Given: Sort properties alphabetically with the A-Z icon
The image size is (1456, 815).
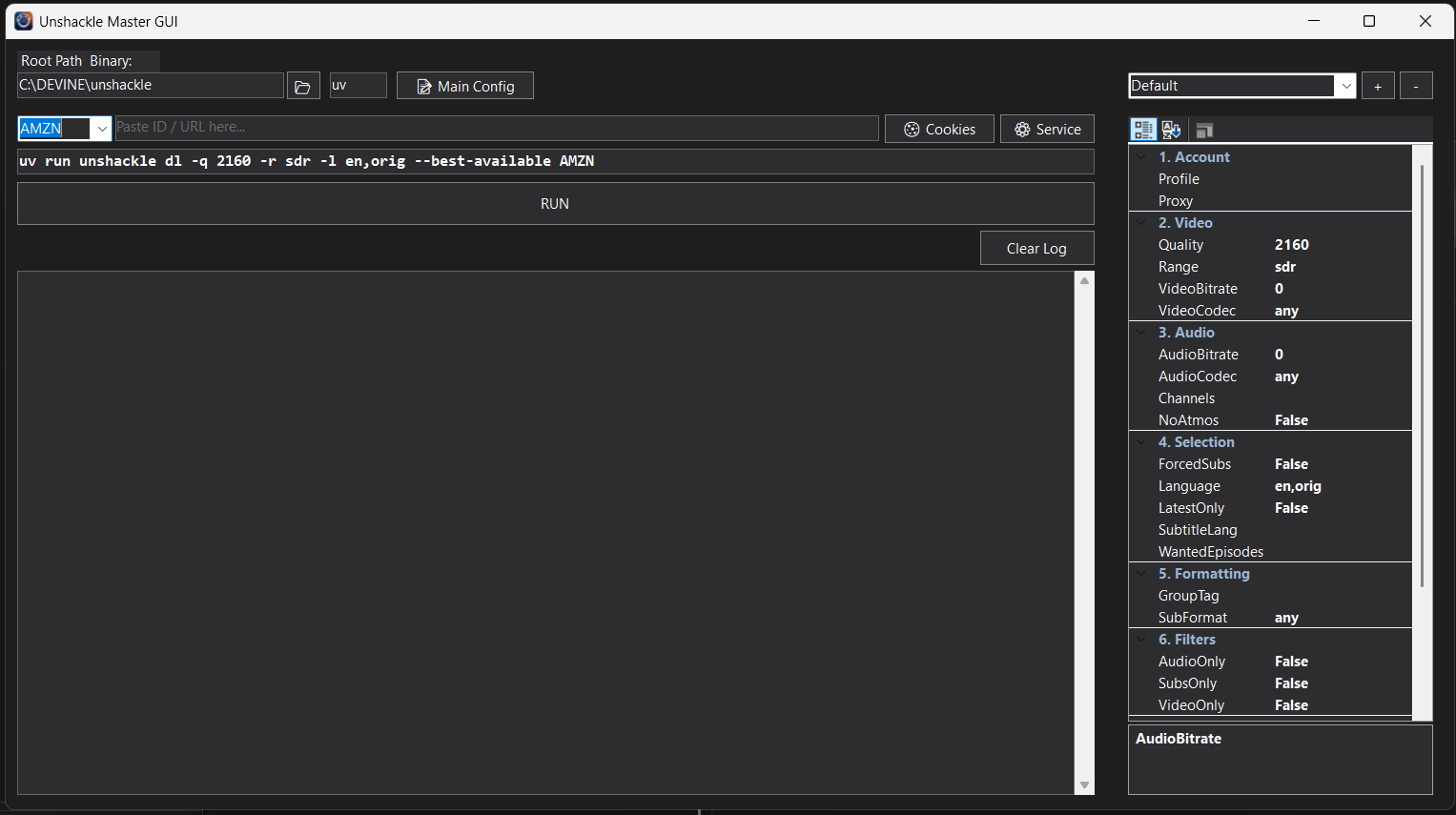Looking at the screenshot, I should [1172, 130].
